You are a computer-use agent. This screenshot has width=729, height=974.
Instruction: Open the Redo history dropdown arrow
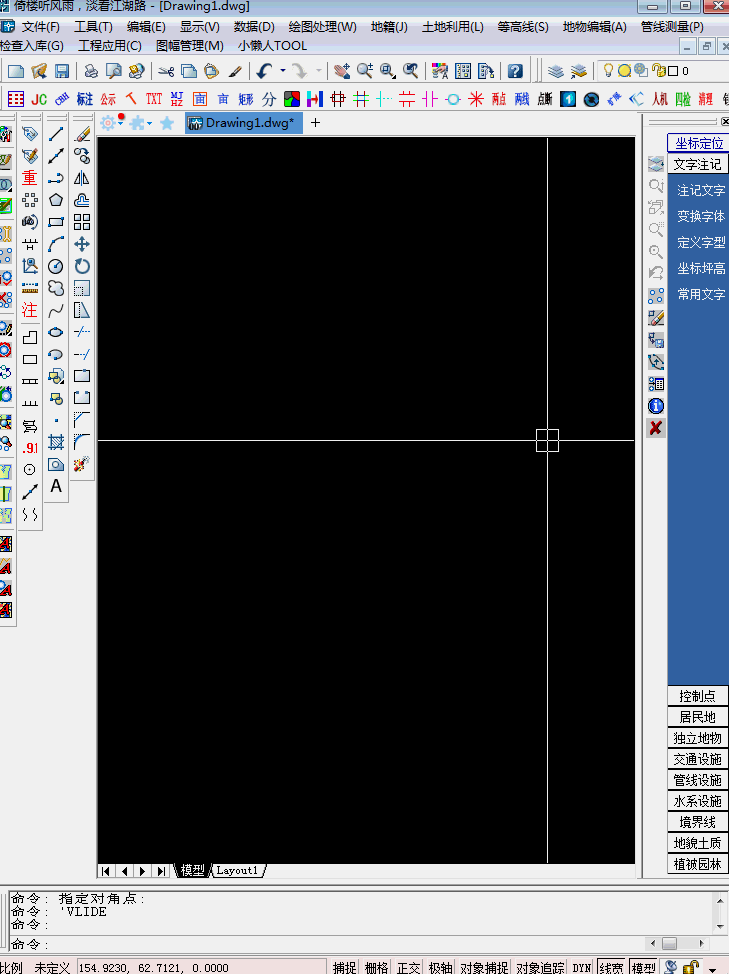tap(319, 71)
